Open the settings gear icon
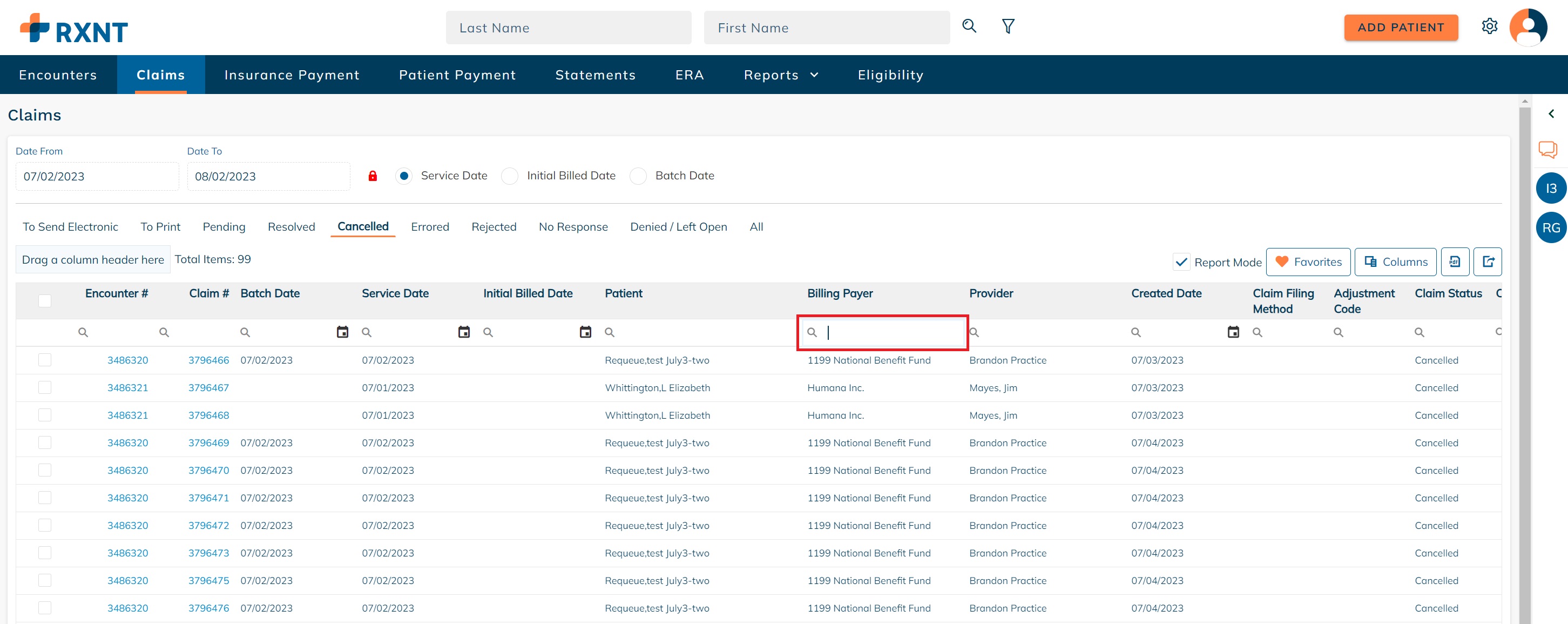1568x624 pixels. [1490, 26]
